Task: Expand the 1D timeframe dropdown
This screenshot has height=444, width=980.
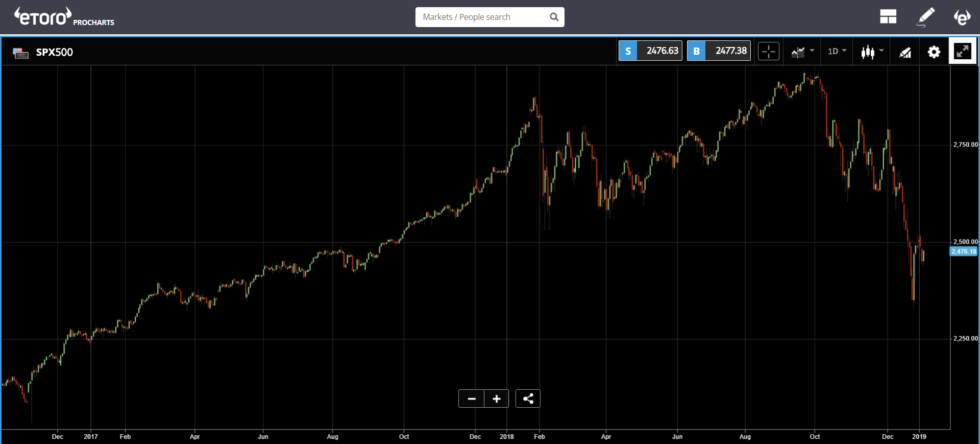Action: (836, 51)
